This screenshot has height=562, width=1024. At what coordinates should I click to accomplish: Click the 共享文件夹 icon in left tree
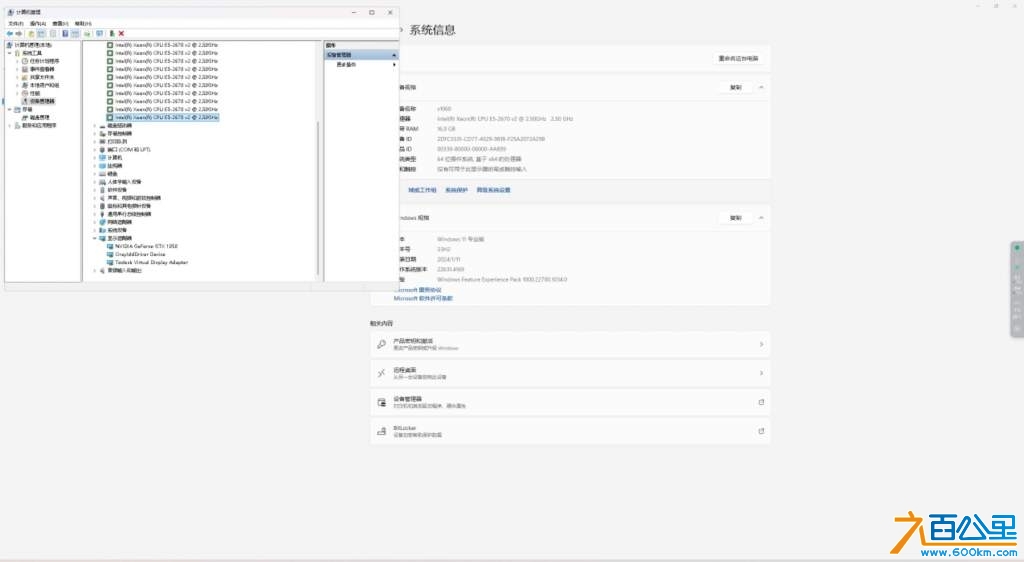[x=25, y=77]
